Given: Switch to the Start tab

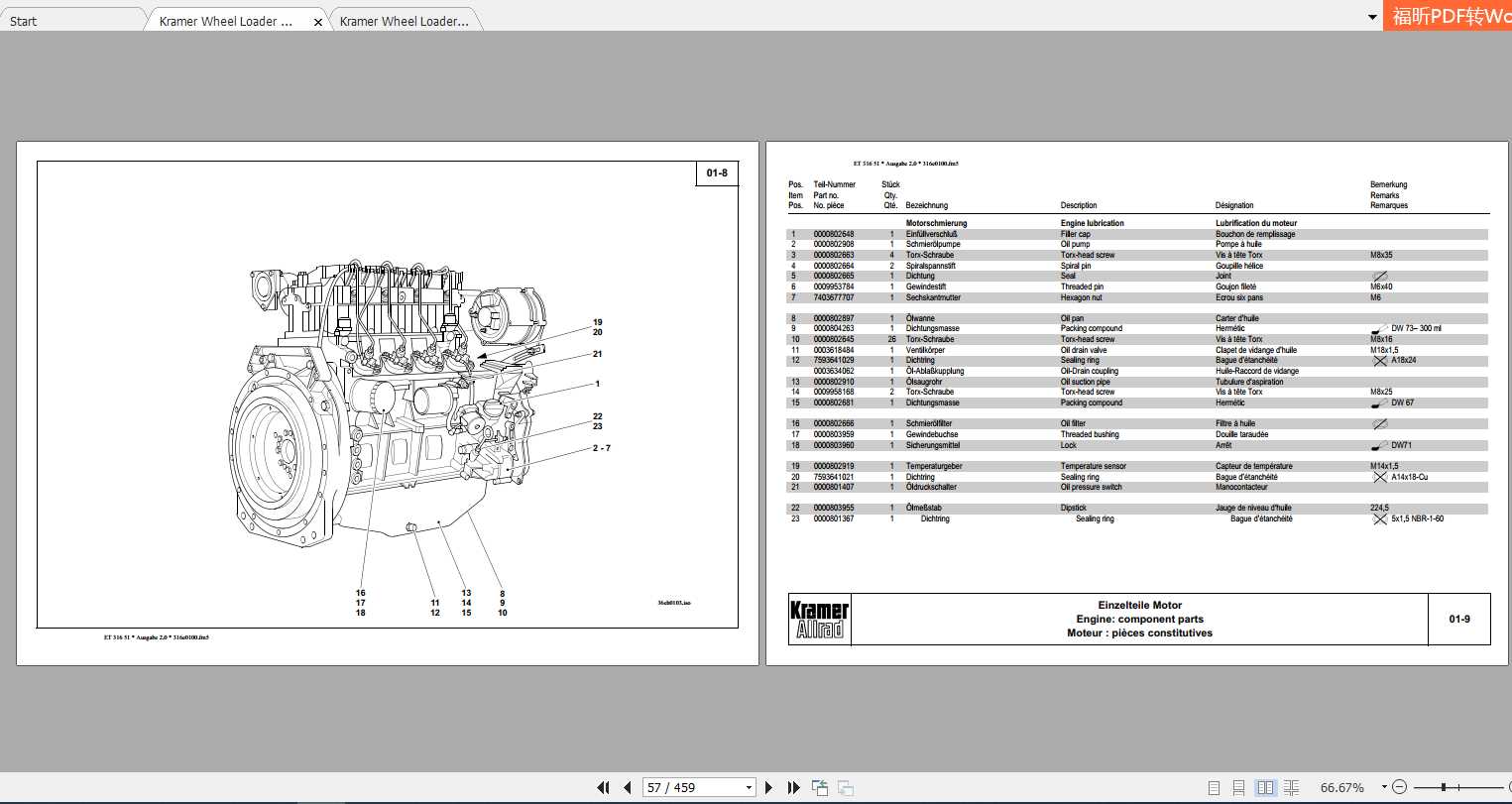Looking at the screenshot, I should 24,21.
